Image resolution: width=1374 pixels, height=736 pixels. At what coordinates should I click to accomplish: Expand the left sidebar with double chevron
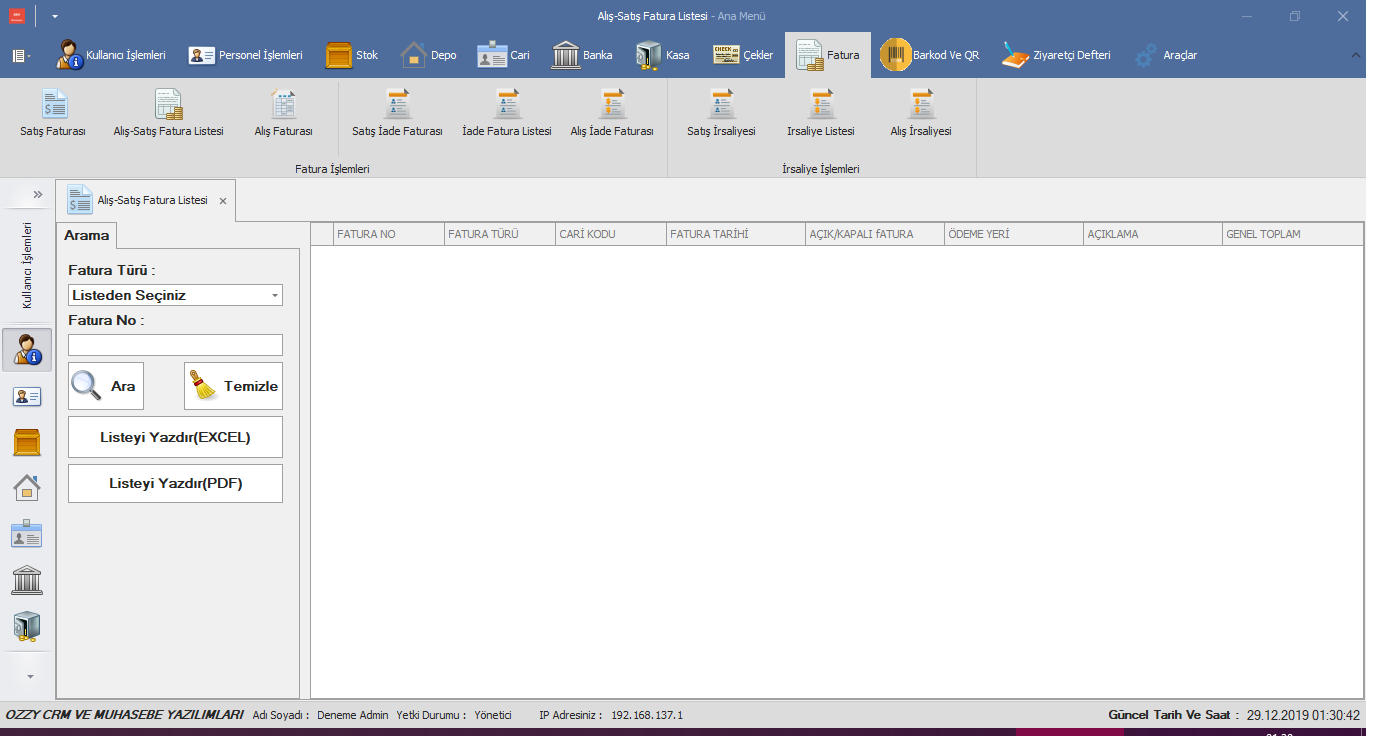click(x=37, y=194)
